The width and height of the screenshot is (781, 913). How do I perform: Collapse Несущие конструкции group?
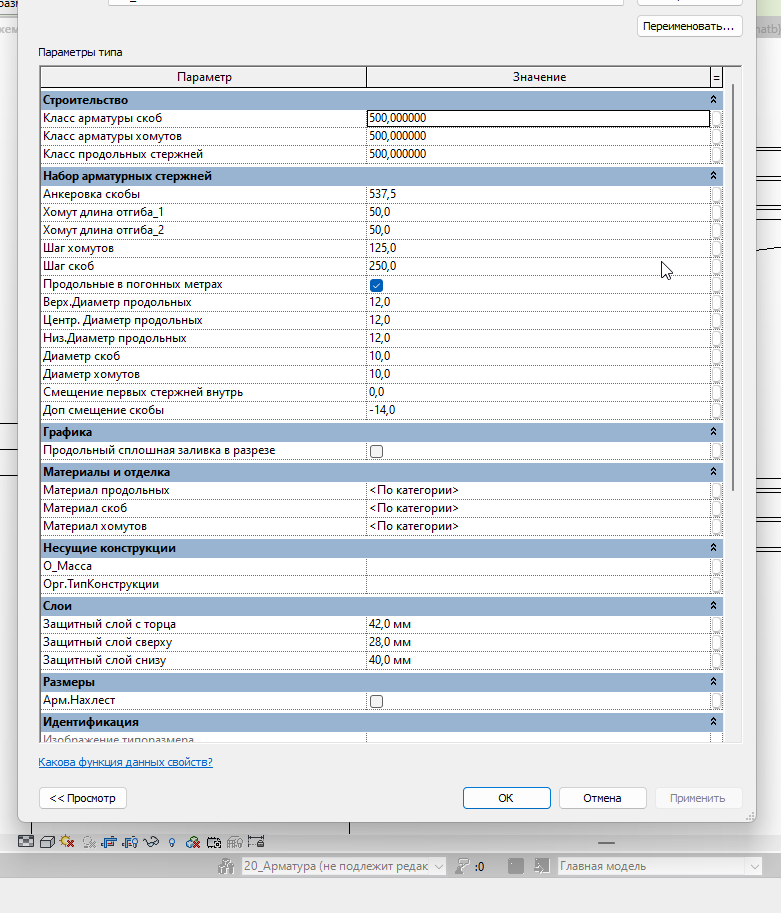point(713,547)
